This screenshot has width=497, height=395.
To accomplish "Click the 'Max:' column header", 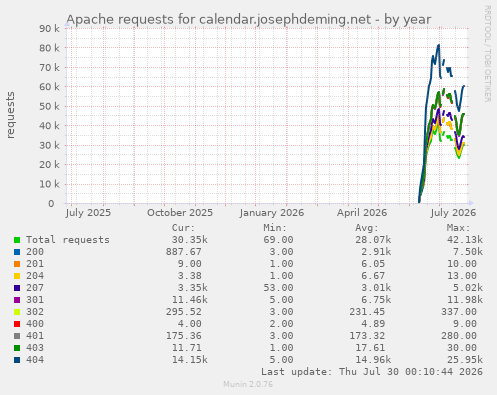I will point(458,228).
